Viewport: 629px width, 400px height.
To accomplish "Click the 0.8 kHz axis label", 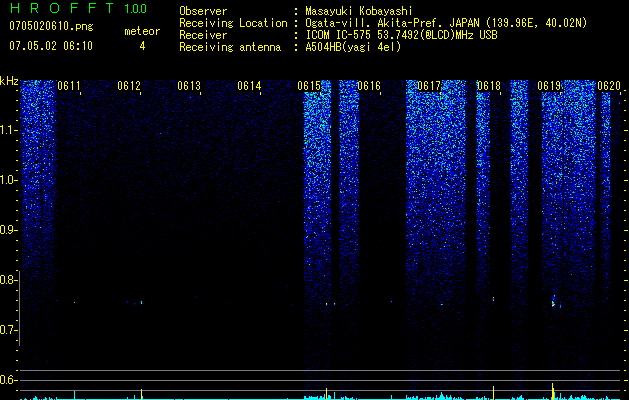I will coord(9,280).
